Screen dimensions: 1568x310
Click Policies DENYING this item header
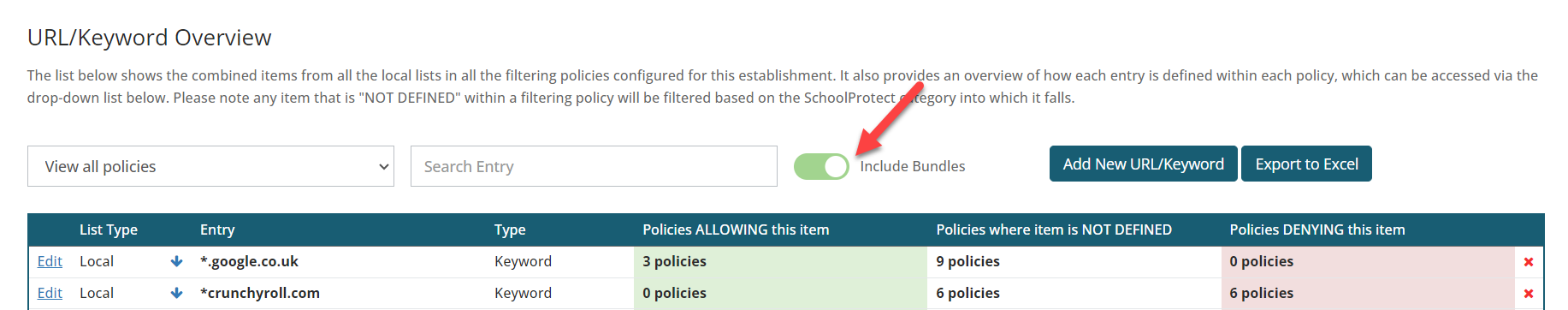(1317, 230)
